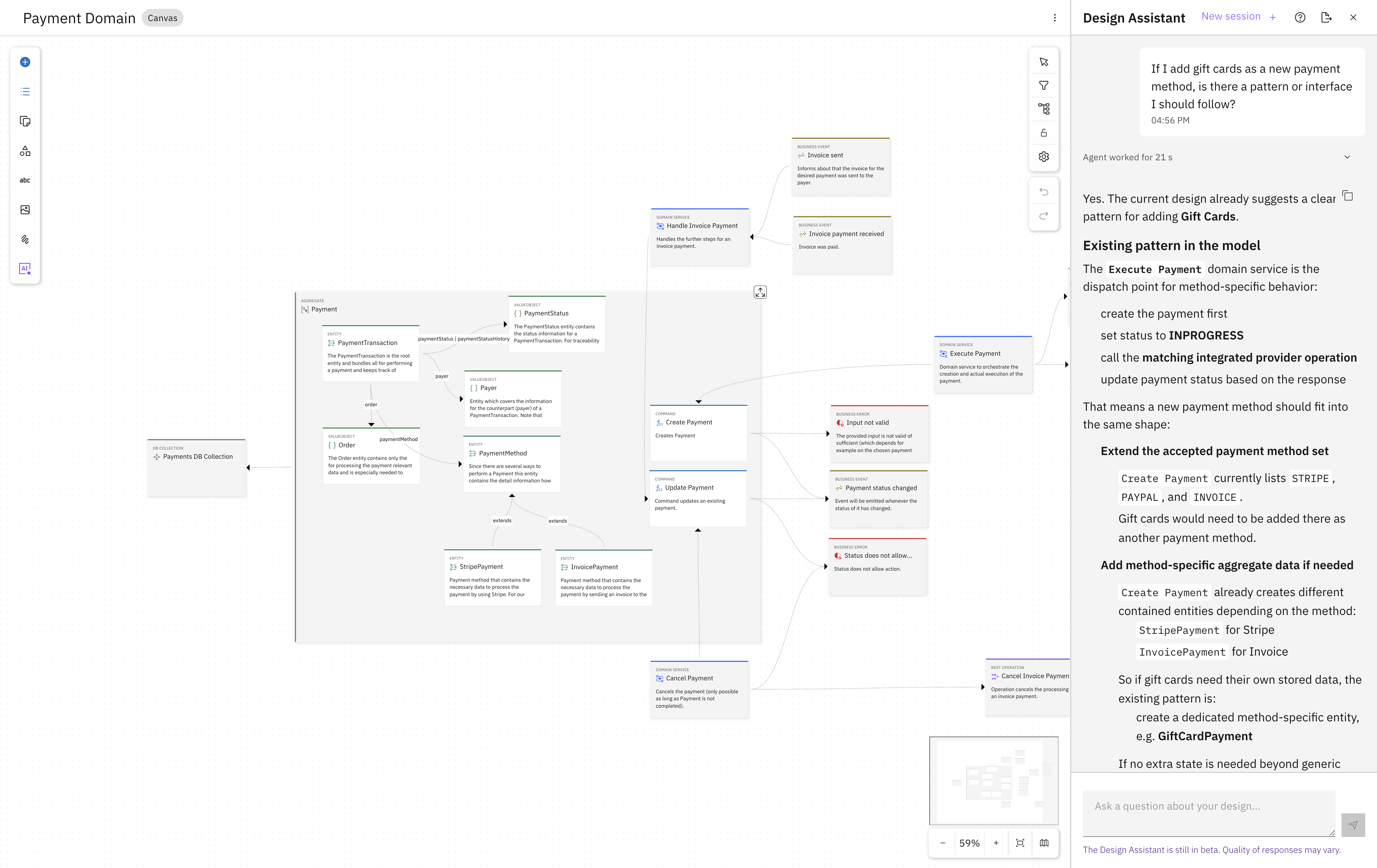This screenshot has height=868, width=1377.
Task: Click the link/attachment icon in left sidebar
Action: [25, 240]
